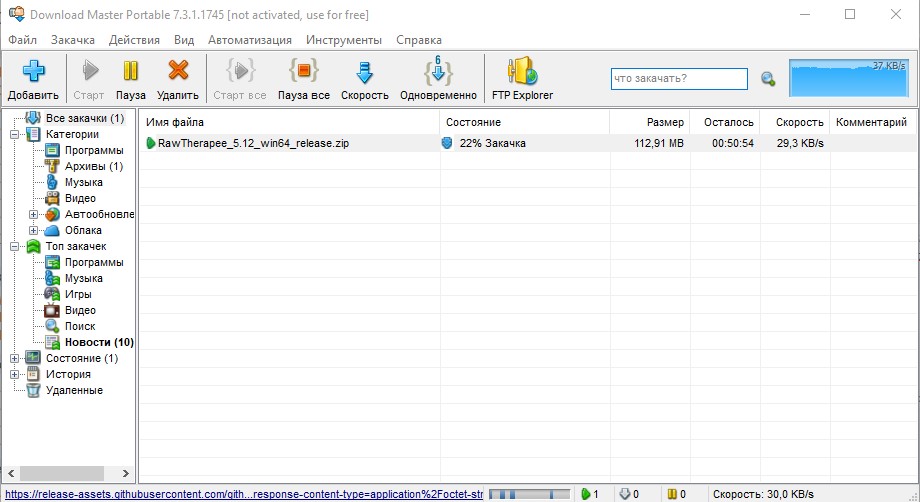
Task: Click the status bar paused downloads counter icon
Action: (672, 494)
